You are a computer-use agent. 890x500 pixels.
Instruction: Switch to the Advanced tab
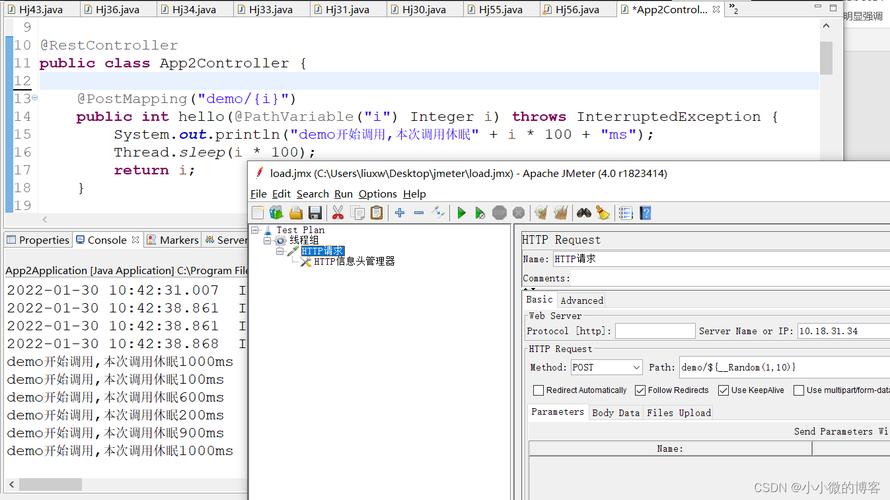(582, 300)
